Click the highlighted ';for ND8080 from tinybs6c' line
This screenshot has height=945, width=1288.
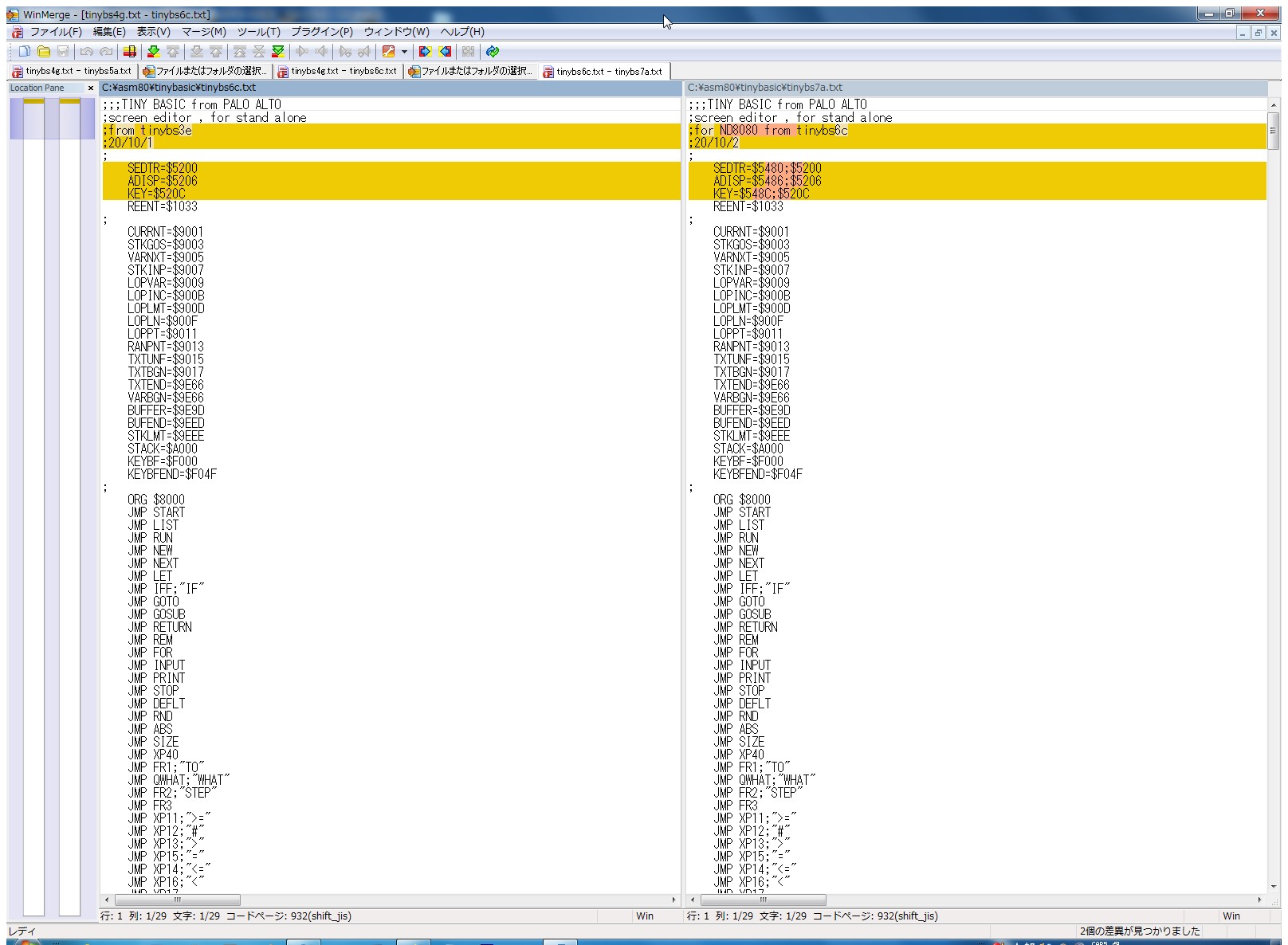point(977,131)
